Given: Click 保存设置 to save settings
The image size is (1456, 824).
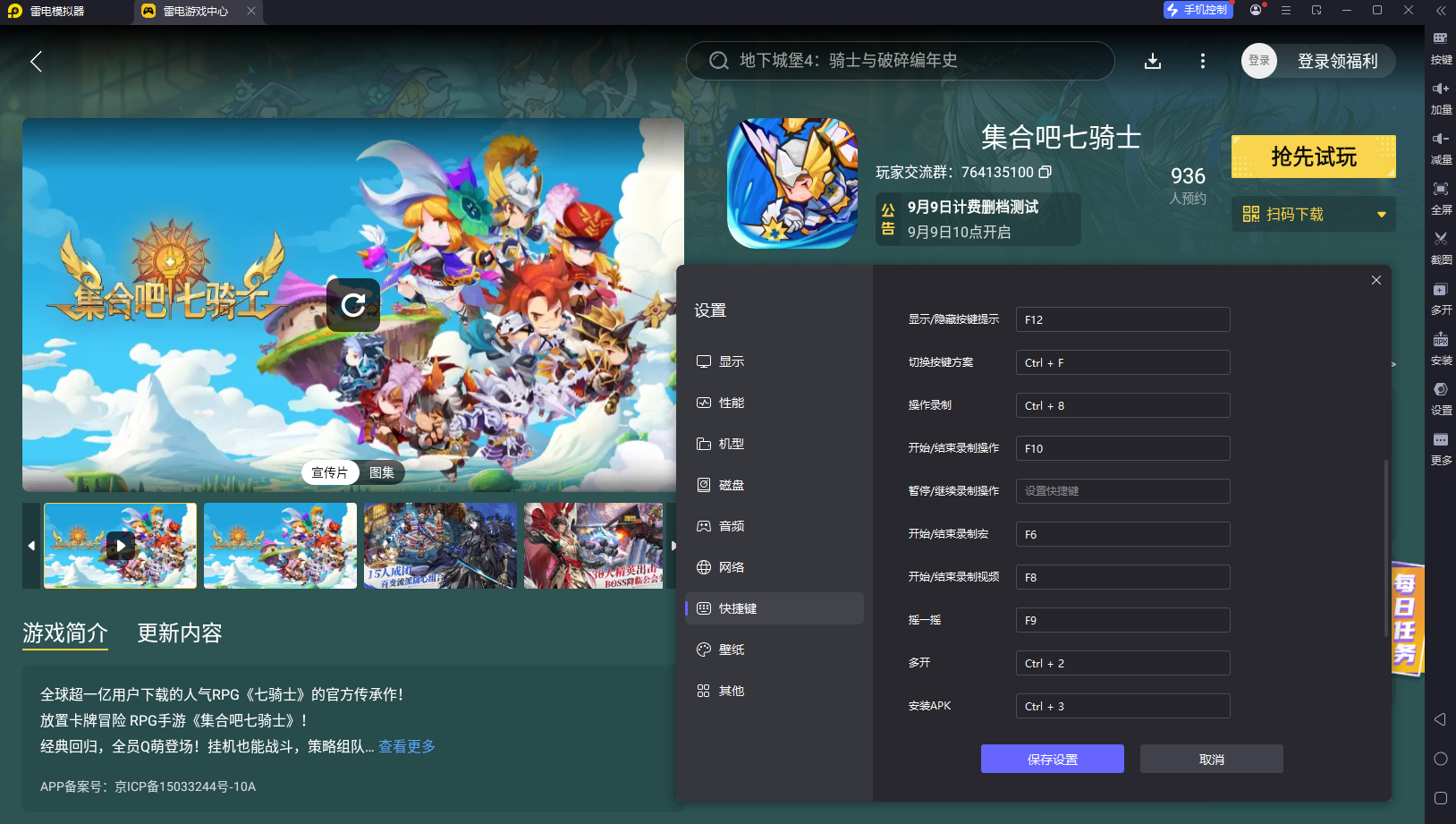Looking at the screenshot, I should point(1053,759).
